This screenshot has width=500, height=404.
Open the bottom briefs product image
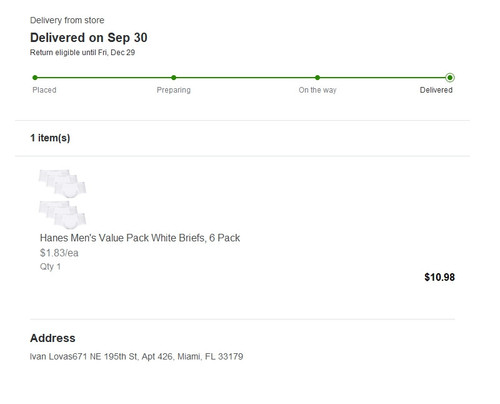click(x=62, y=215)
